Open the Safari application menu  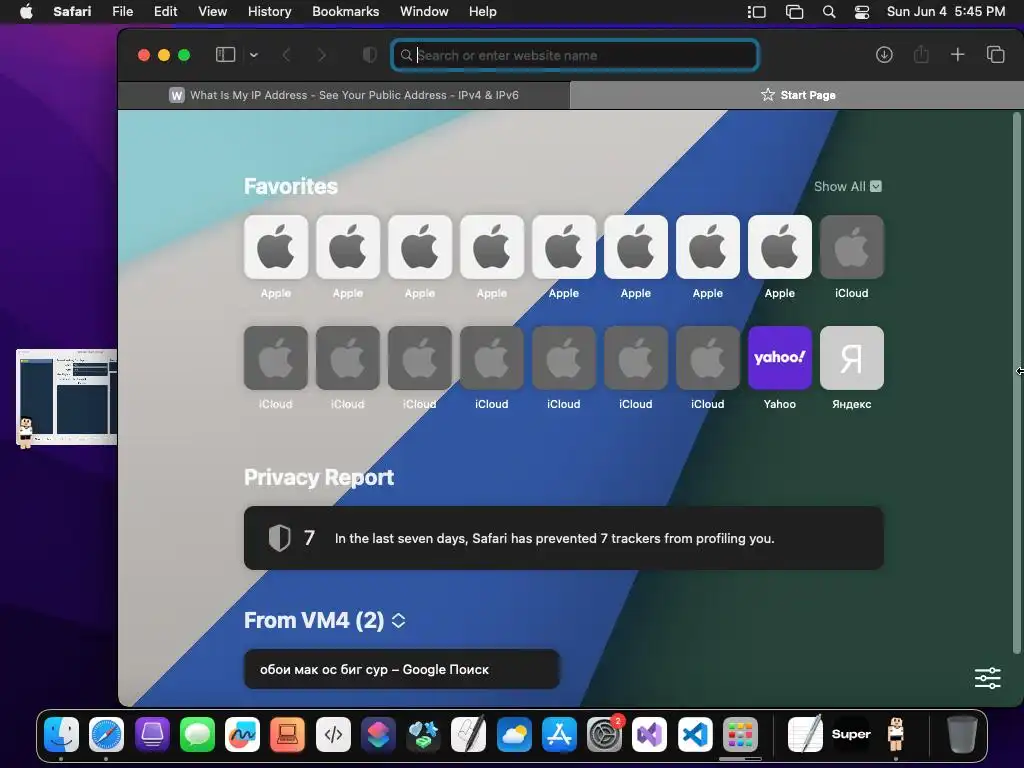[x=72, y=12]
